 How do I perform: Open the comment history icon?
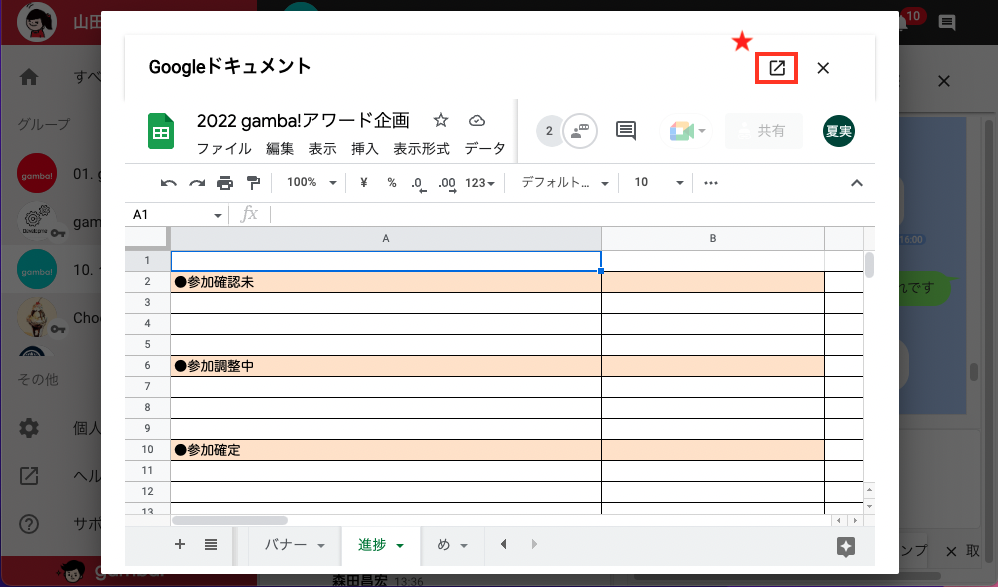626,131
